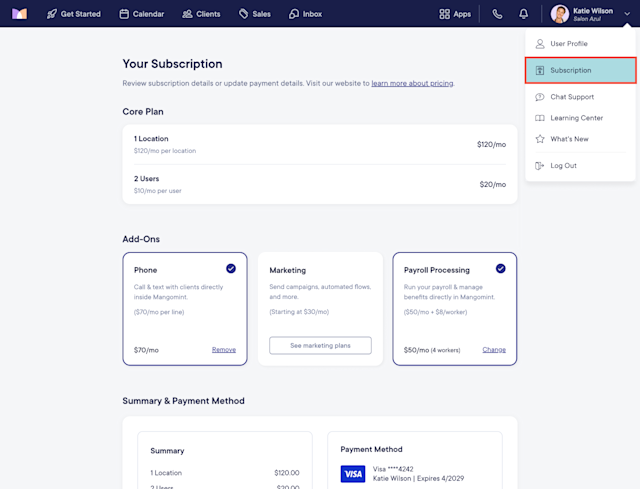640x489 pixels.
Task: Click the Clients people icon
Action: [x=187, y=14]
